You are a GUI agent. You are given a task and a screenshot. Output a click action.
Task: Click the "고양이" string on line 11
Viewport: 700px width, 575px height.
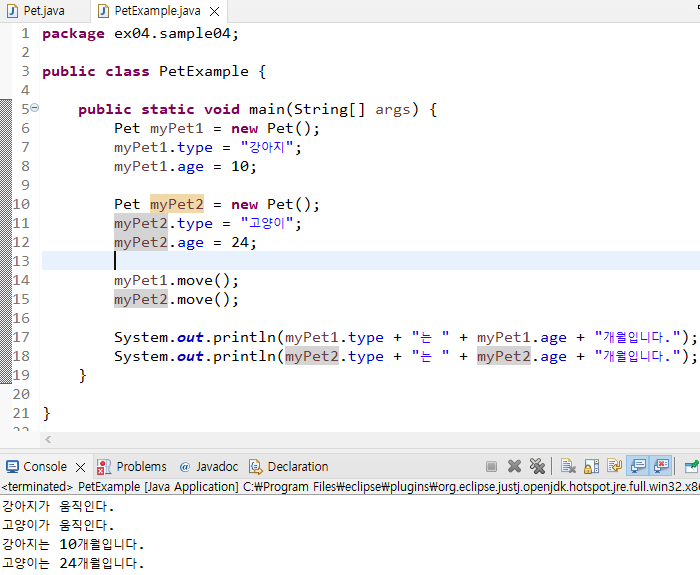[267, 223]
